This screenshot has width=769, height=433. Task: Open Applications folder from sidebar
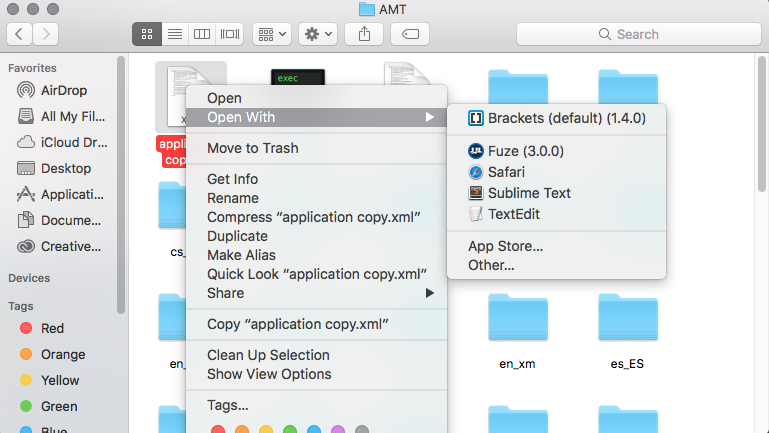(60, 194)
